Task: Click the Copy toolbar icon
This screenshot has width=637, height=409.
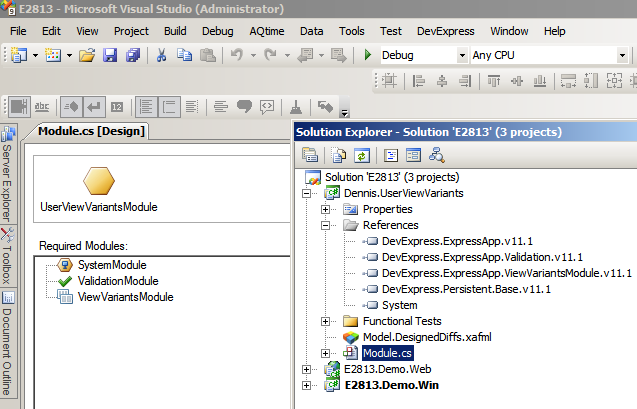Action: coord(184,55)
